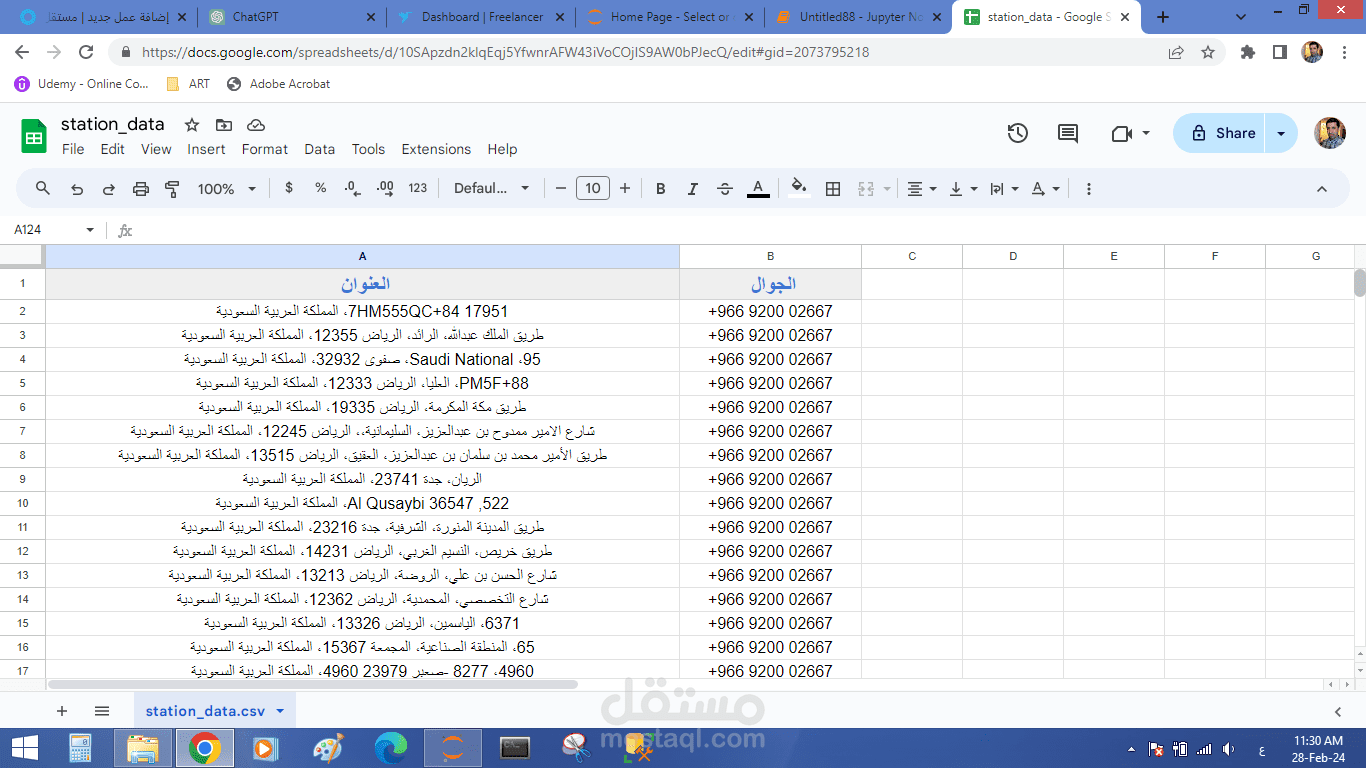This screenshot has width=1366, height=768.
Task: Click the Undo arrow in toolbar
Action: (76, 188)
